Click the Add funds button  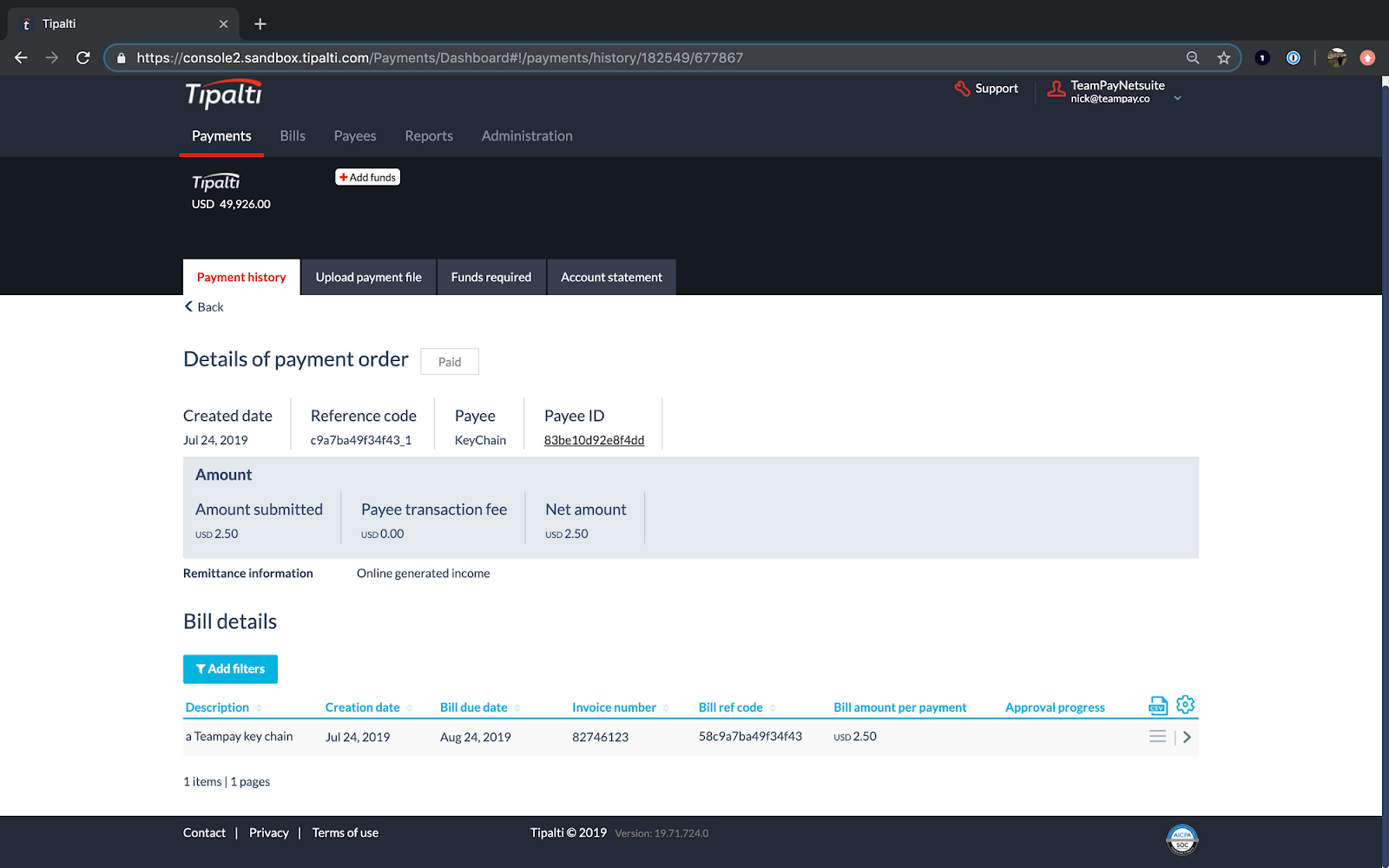click(367, 177)
